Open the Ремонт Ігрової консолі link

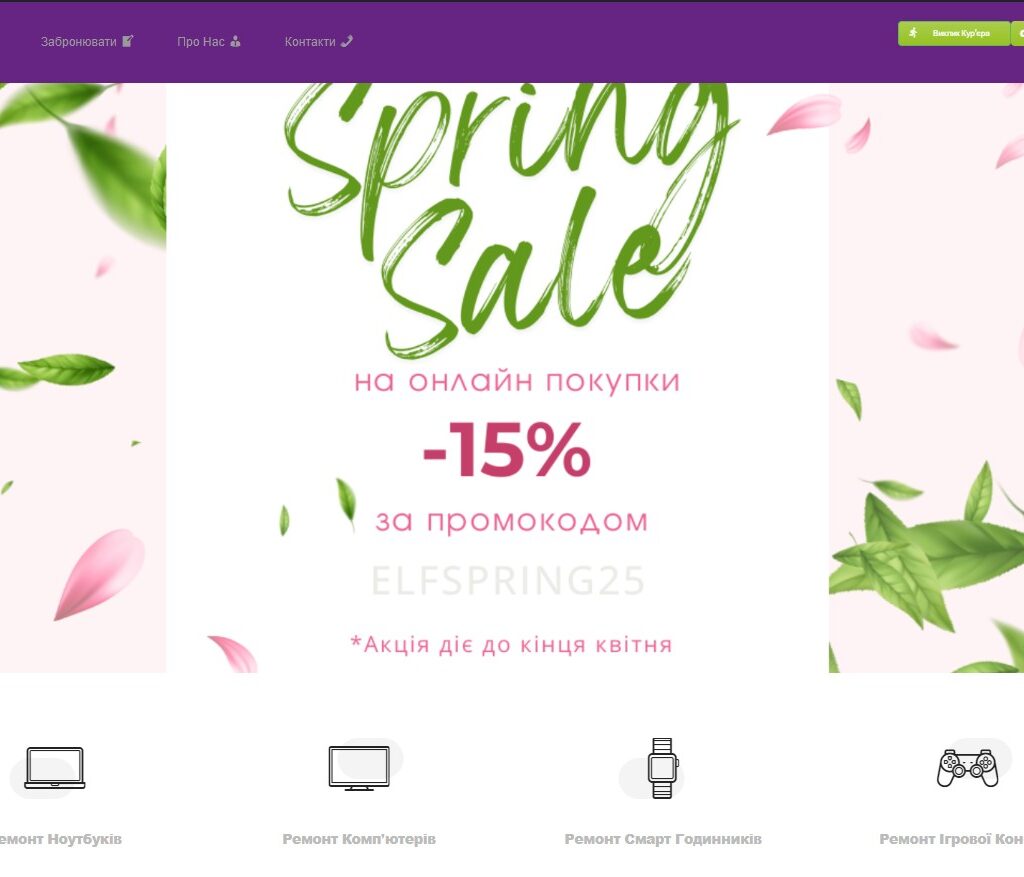pos(952,838)
